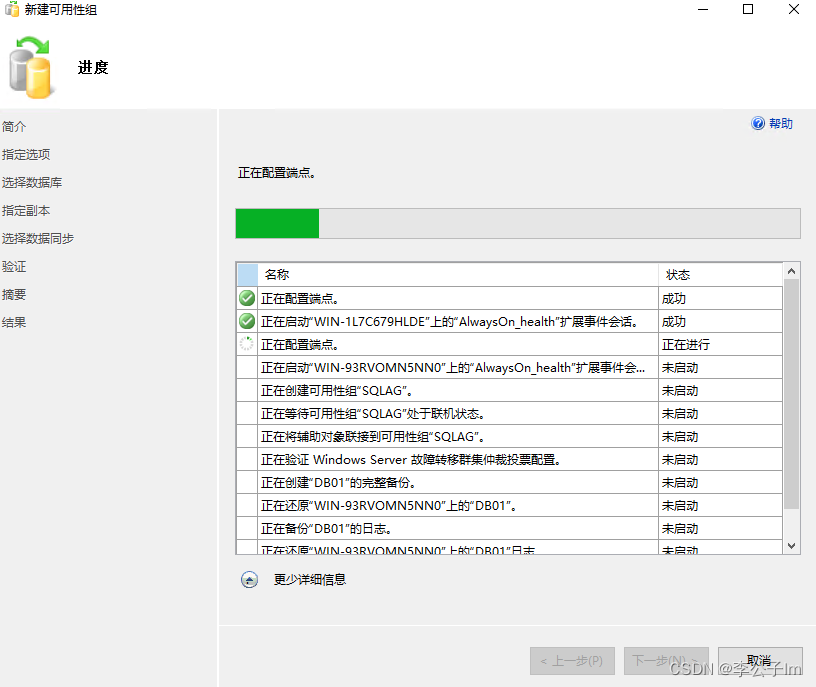Click the 下一步(N) button
Viewport: 816px width, 687px height.
(666, 661)
